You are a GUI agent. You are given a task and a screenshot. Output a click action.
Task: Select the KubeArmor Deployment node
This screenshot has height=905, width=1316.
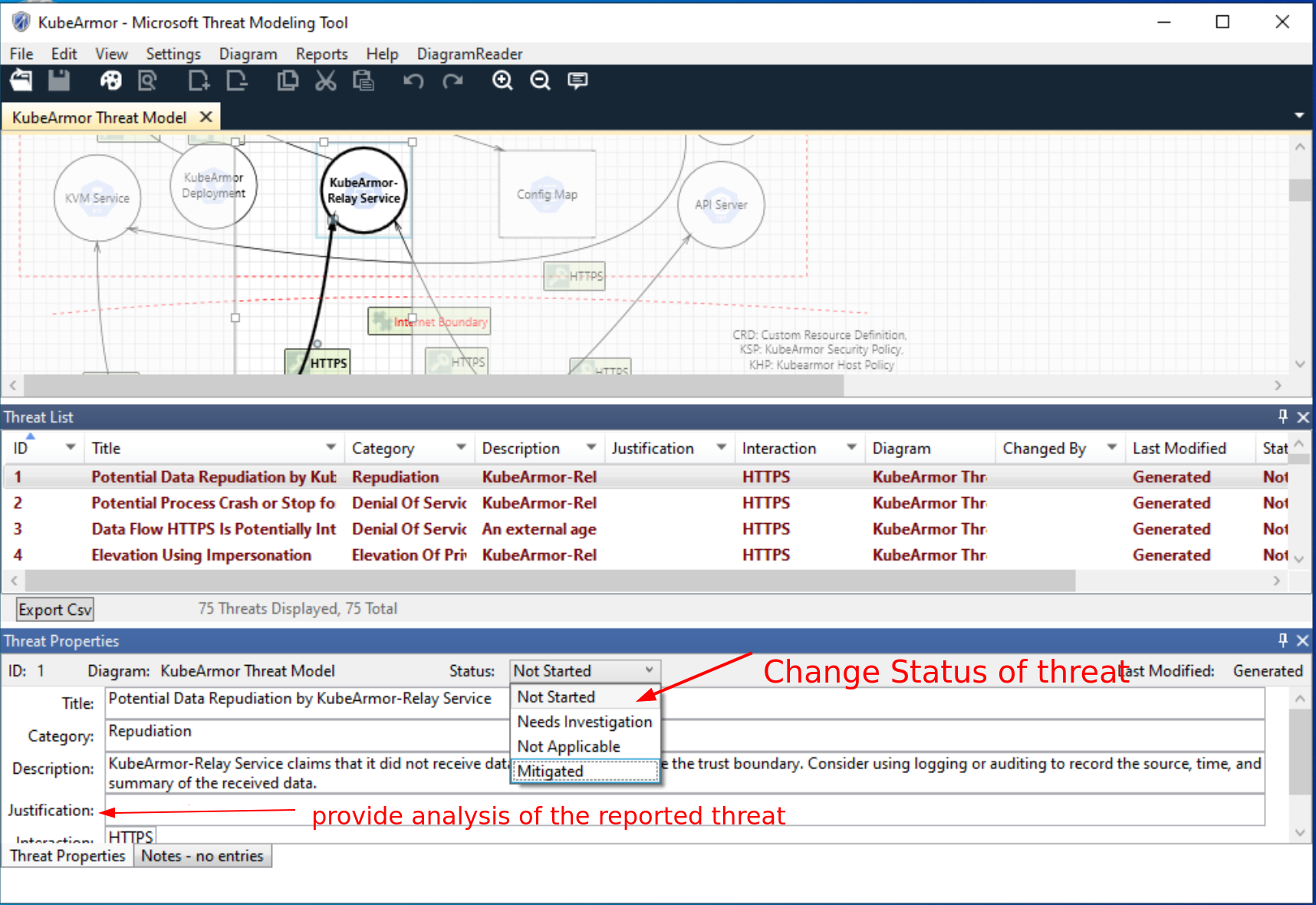(x=213, y=186)
